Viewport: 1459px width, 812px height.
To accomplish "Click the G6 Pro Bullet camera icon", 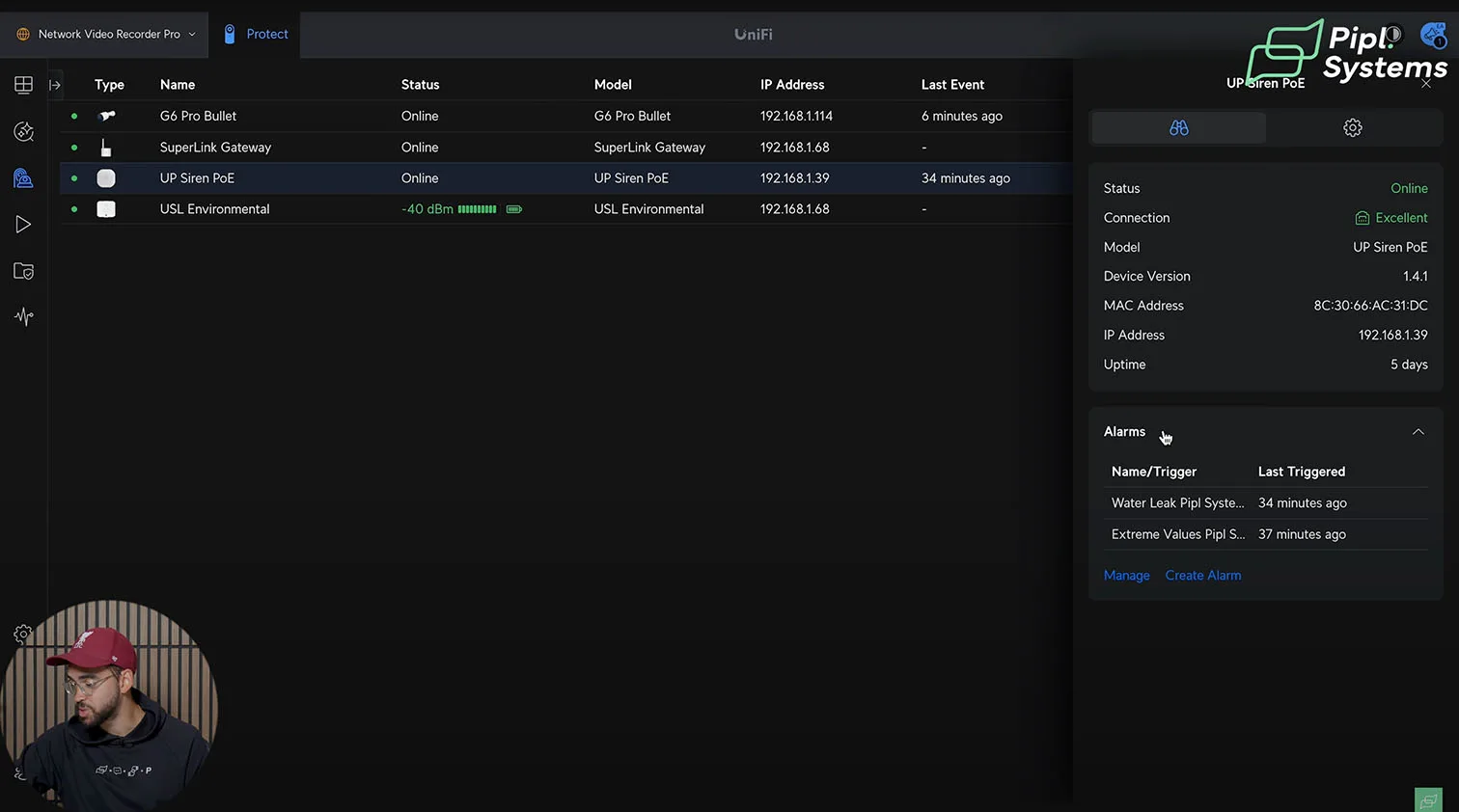I will [107, 116].
